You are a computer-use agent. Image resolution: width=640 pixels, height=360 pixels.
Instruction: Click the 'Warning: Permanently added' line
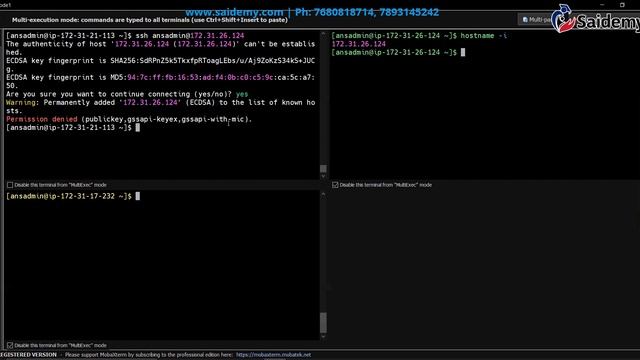point(160,102)
